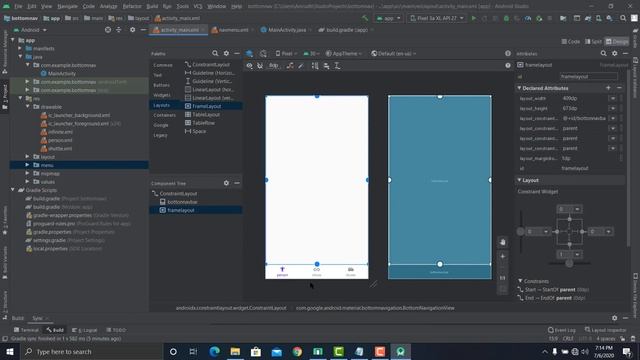Collapse the Declared Attributes section

[x=519, y=88]
